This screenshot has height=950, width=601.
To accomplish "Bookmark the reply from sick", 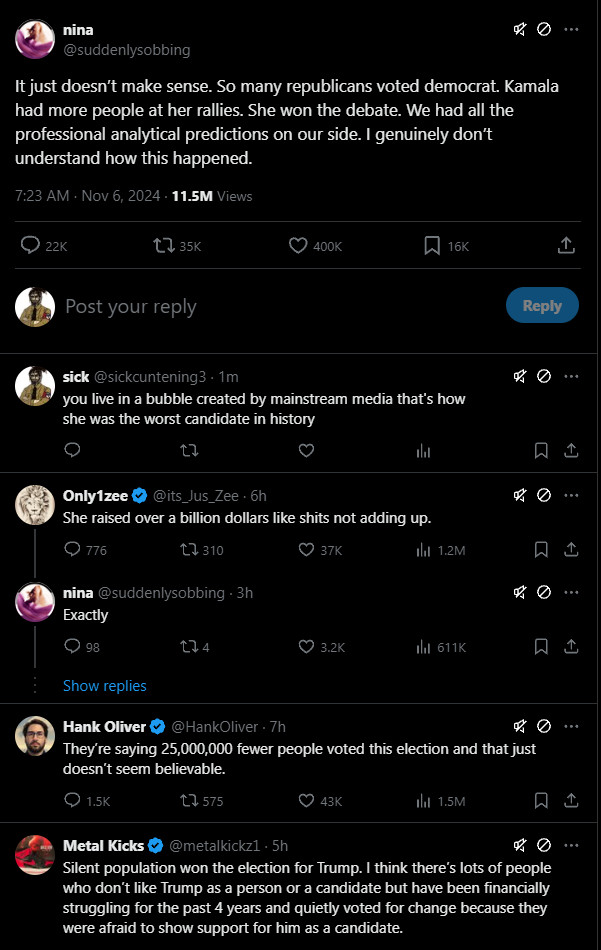I will point(541,450).
